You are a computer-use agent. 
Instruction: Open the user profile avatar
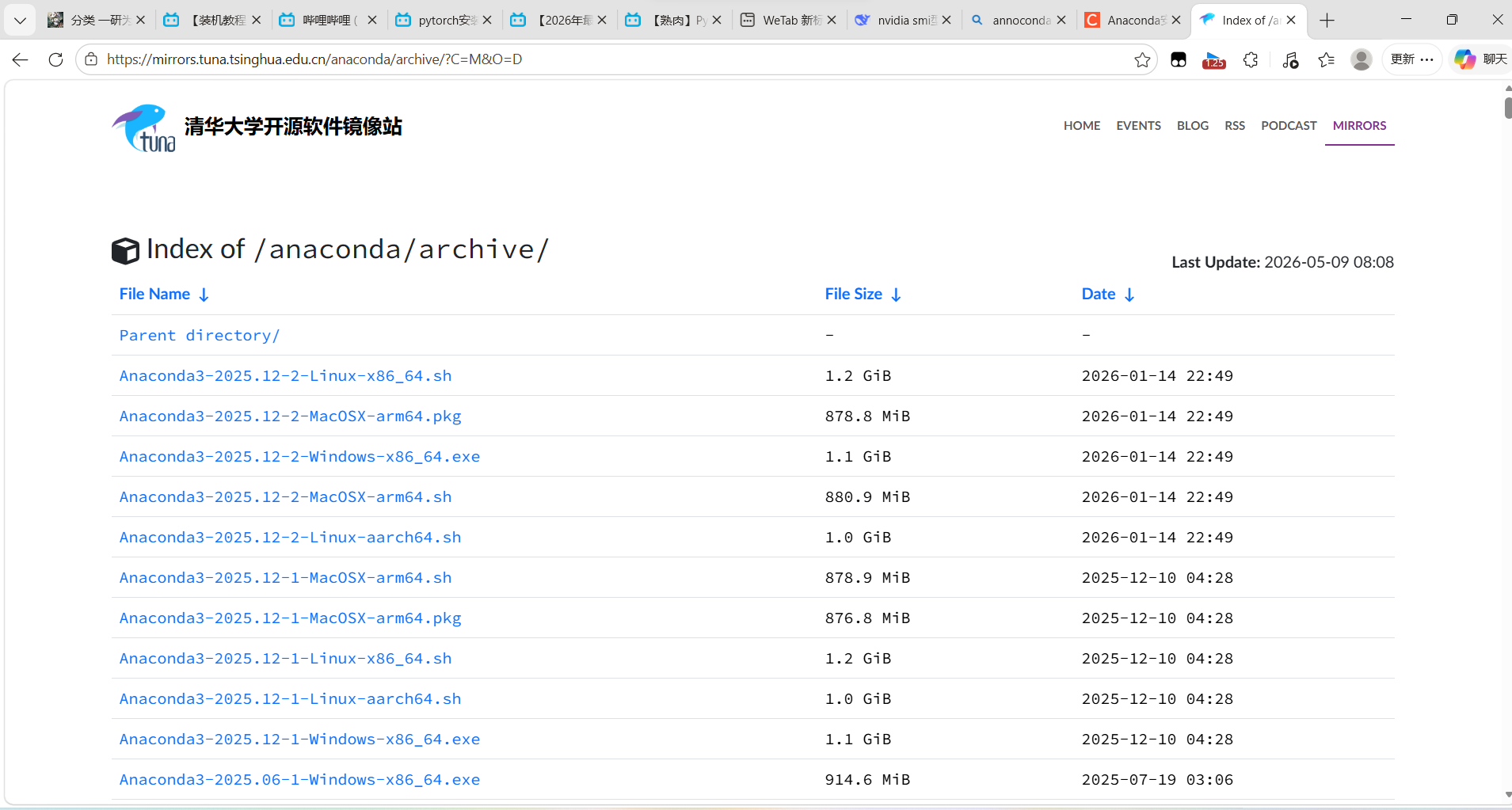point(1362,59)
